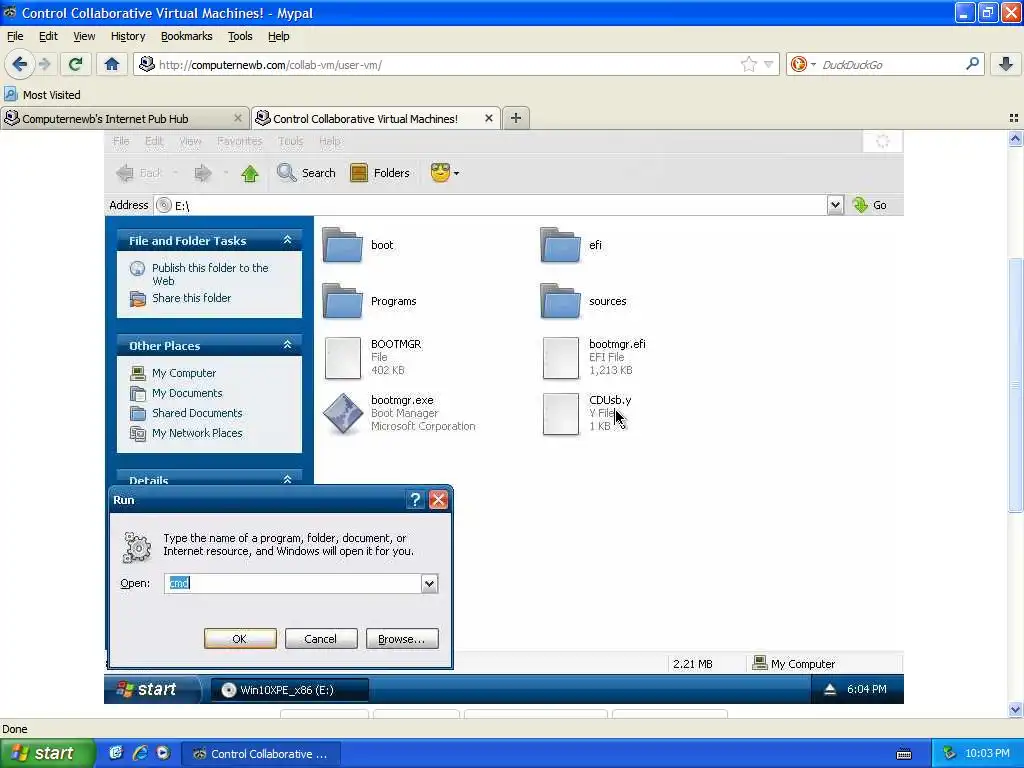Screen dimensions: 1024x768
Task: Click Publish this folder to the Web
Action: 210,274
